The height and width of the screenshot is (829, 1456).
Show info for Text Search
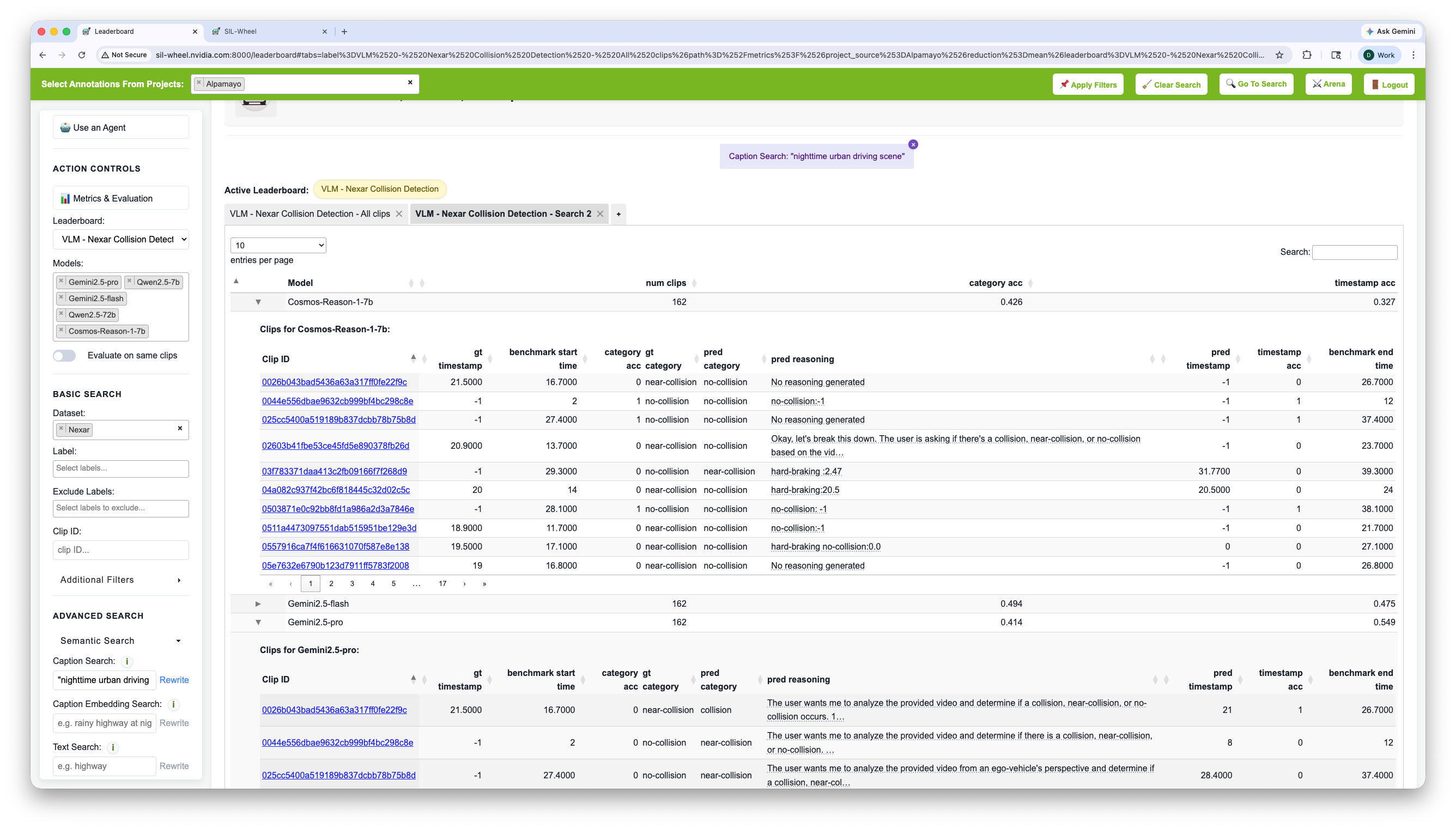pyautogui.click(x=113, y=748)
